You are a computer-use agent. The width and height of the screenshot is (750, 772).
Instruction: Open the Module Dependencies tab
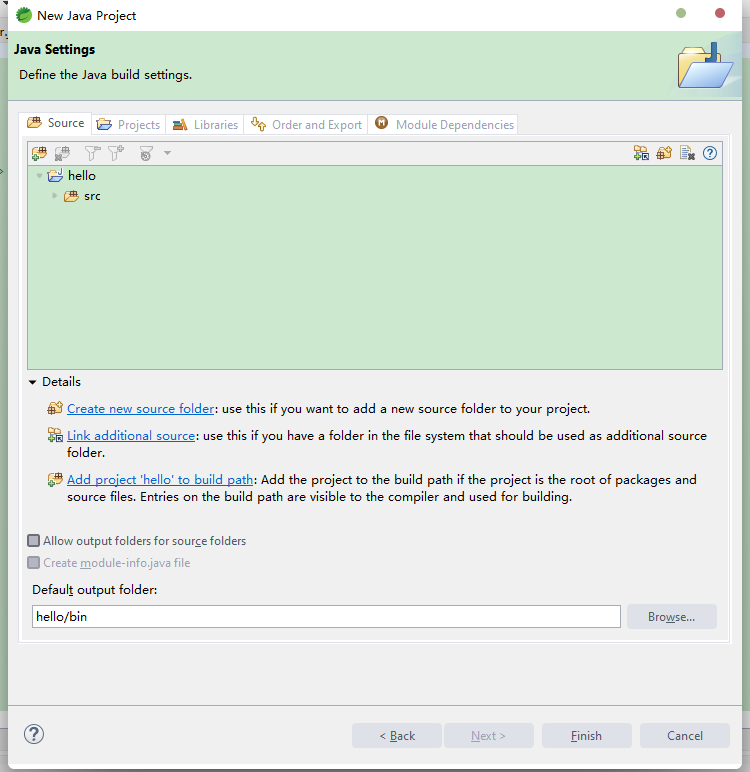(x=444, y=125)
